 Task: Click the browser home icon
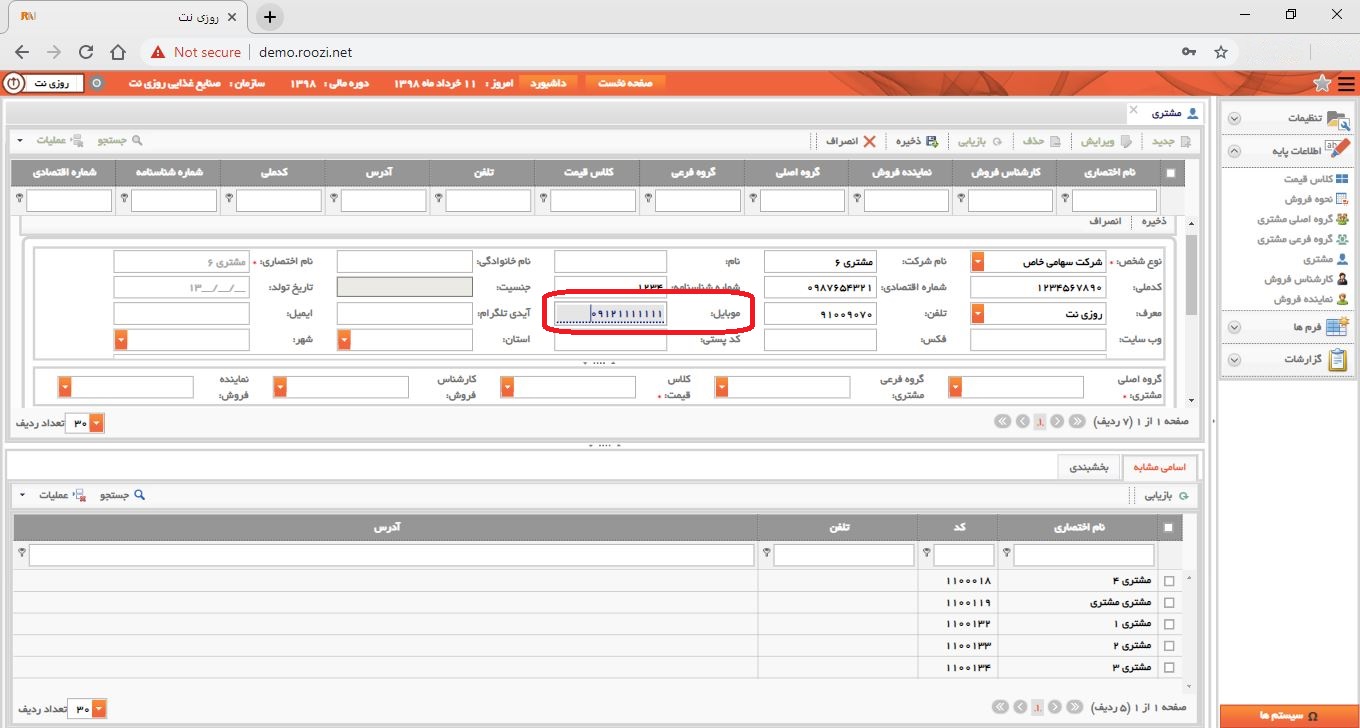118,52
